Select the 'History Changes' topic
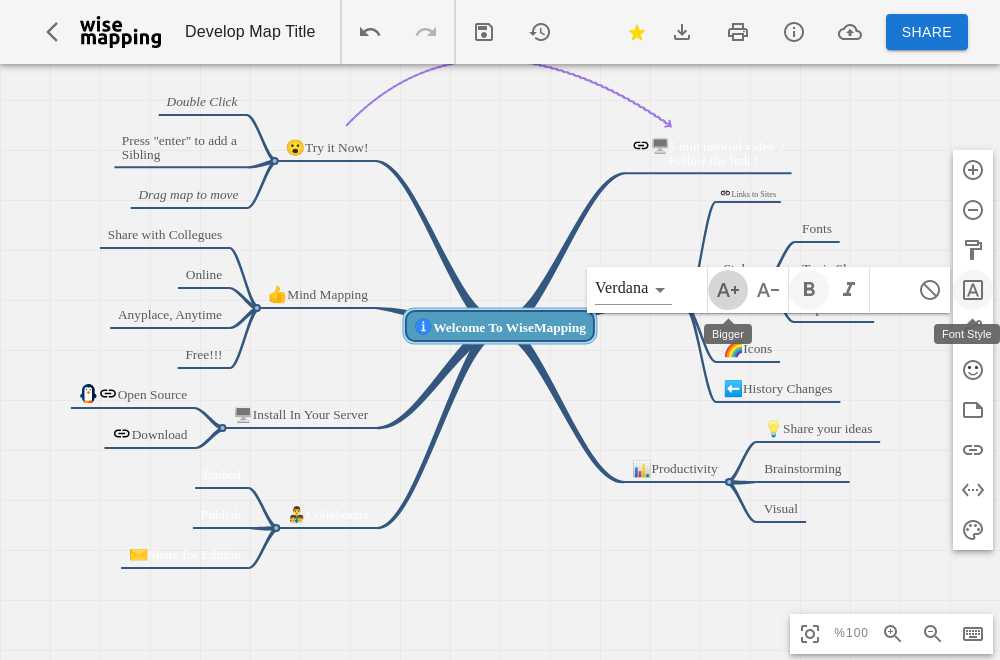Image resolution: width=1000 pixels, height=660 pixels. click(778, 389)
